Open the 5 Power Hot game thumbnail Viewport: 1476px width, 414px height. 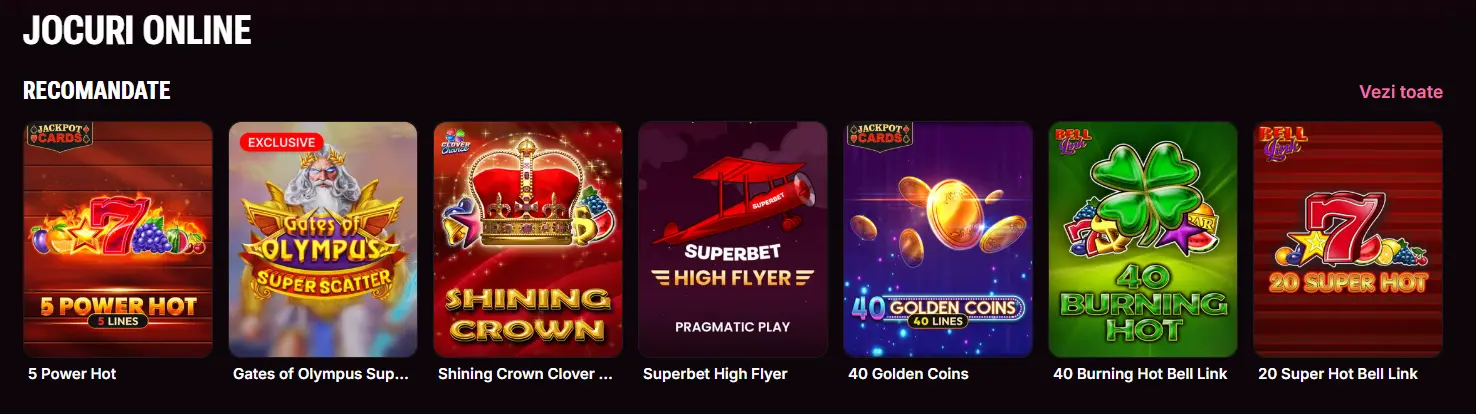coord(118,240)
